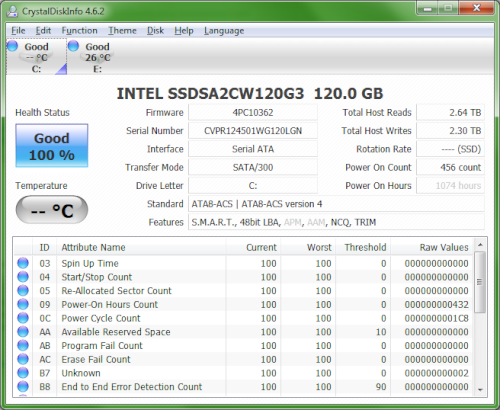This screenshot has height=410, width=500.
Task: Click the status orb for Power-On Hours Count
Action: coord(23,304)
